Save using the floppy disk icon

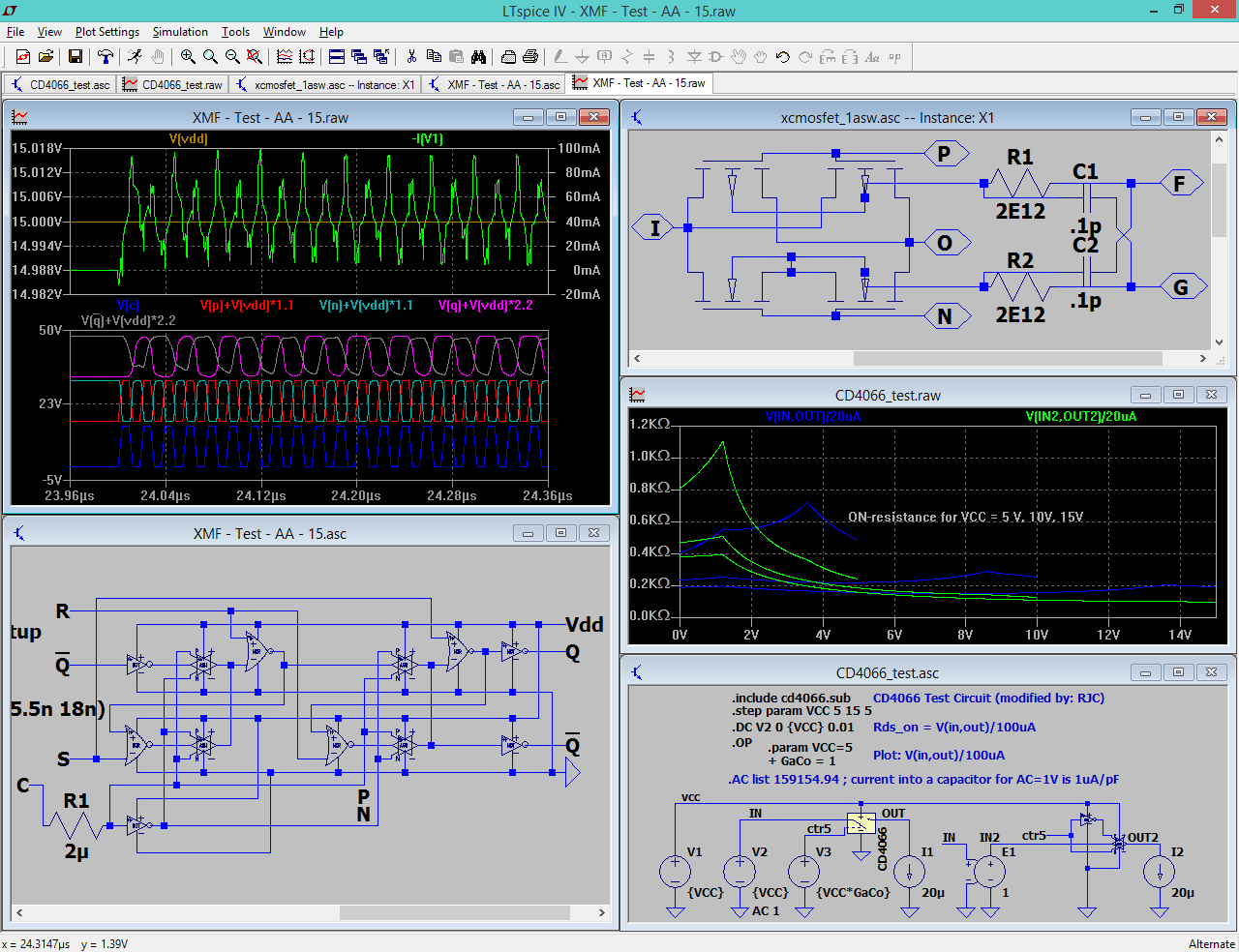coord(75,57)
